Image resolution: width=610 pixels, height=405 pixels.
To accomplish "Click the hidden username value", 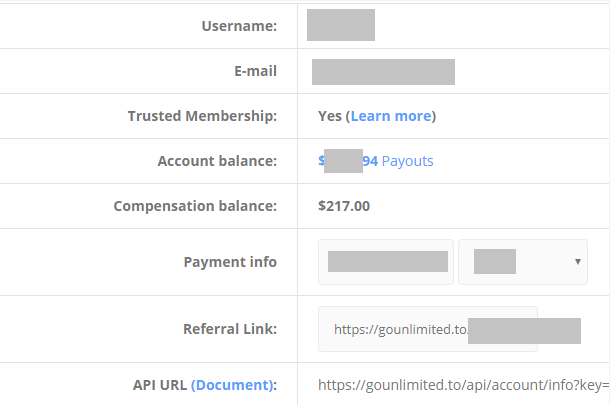I will point(341,25).
